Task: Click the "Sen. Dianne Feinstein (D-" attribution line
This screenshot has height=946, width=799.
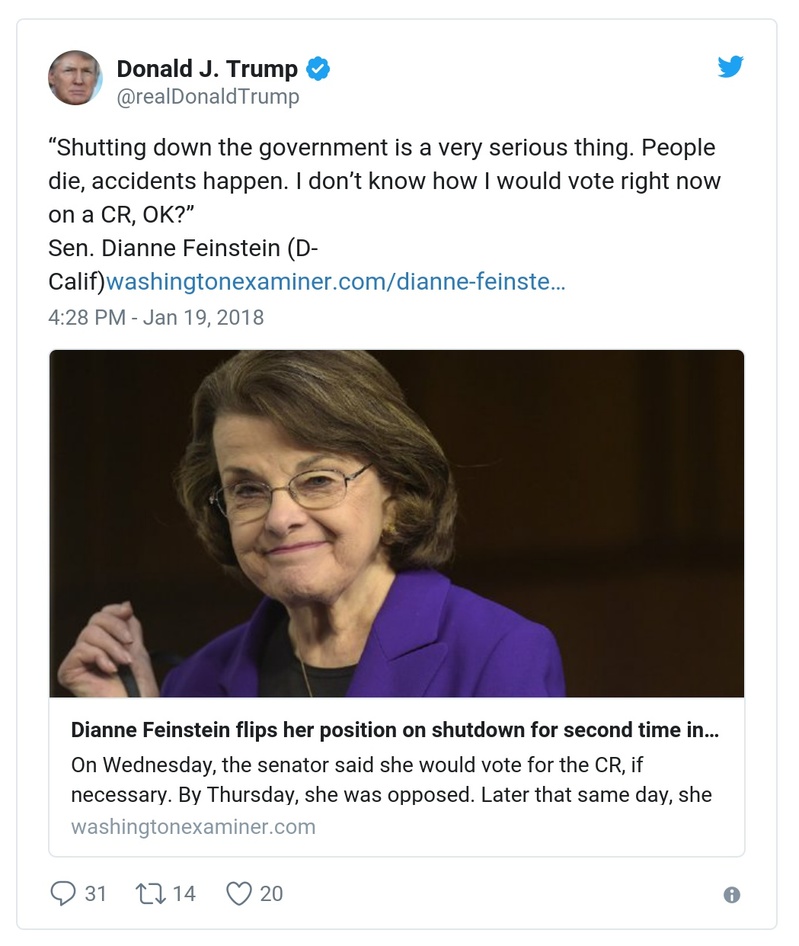Action: pyautogui.click(x=184, y=248)
